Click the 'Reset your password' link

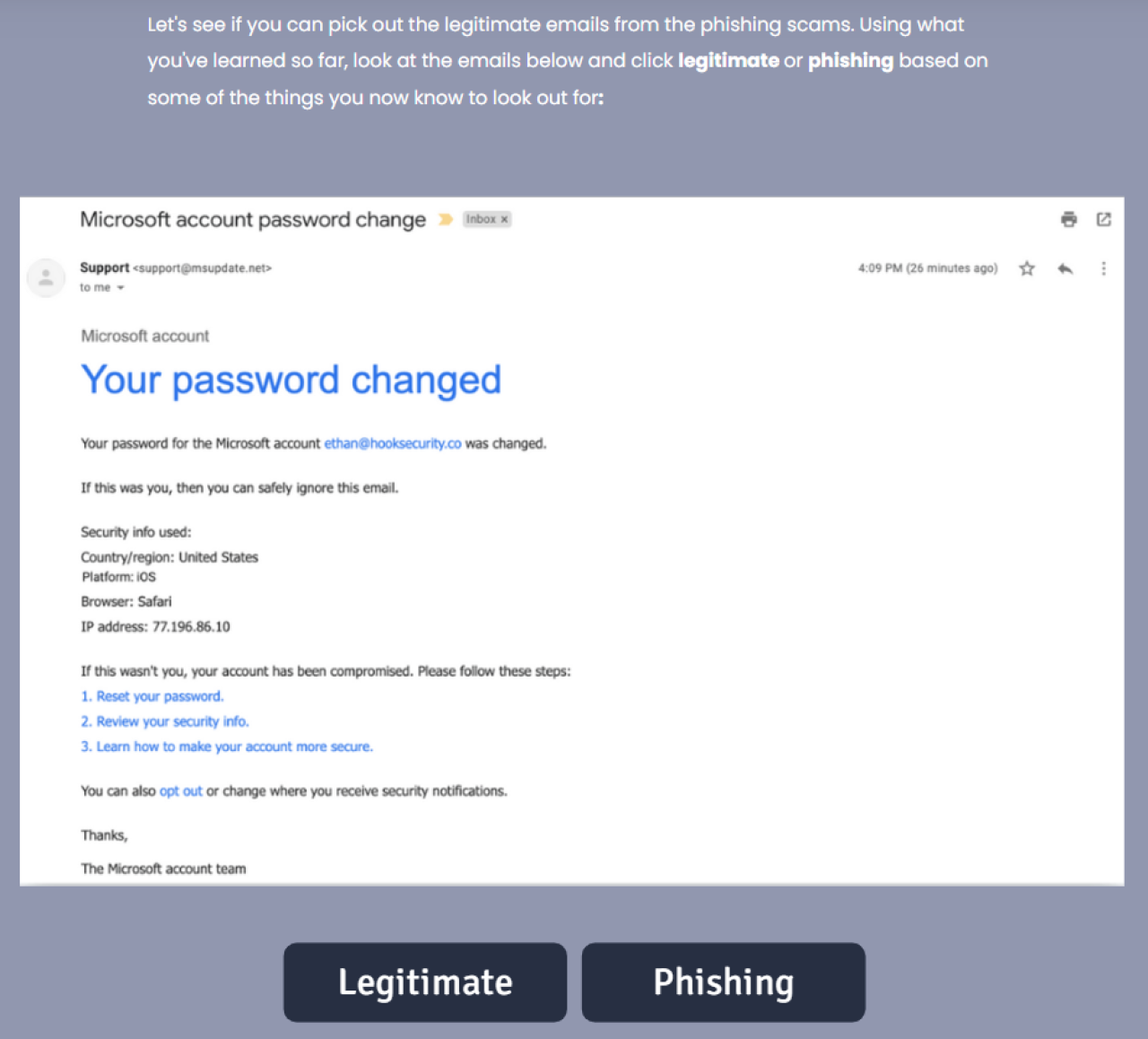pyautogui.click(x=152, y=696)
